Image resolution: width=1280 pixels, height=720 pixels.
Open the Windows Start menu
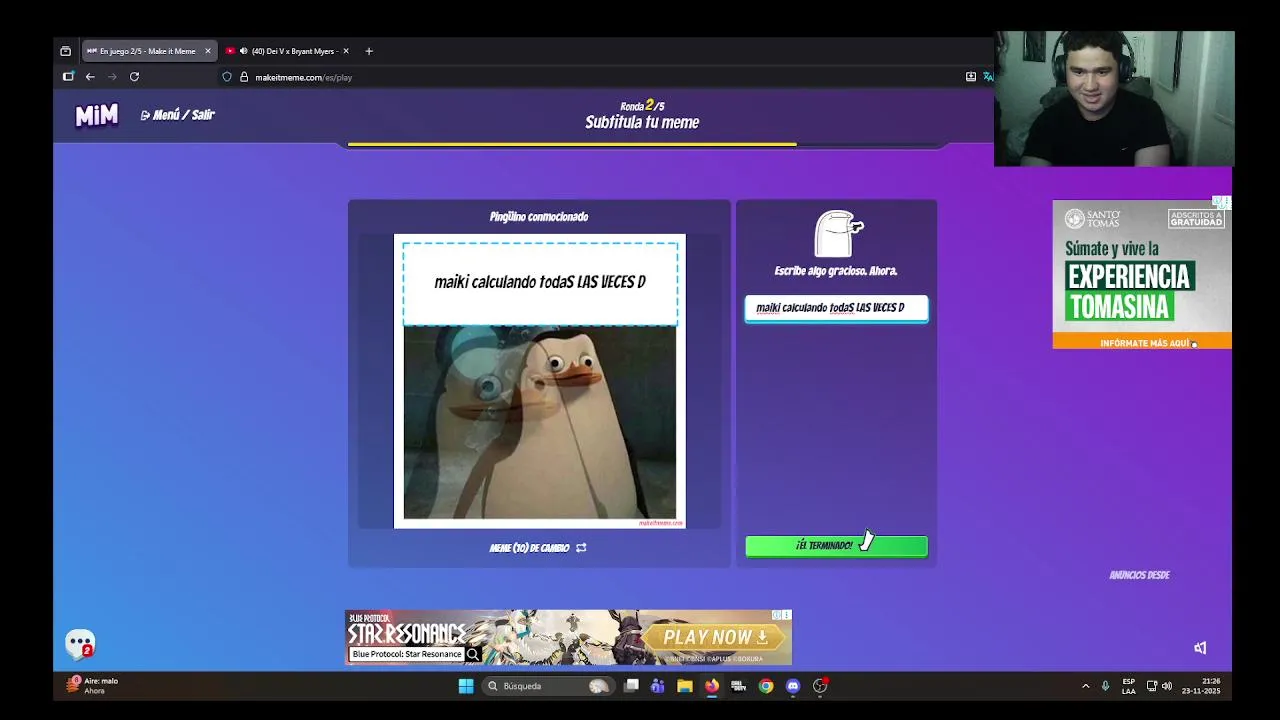pyautogui.click(x=466, y=686)
